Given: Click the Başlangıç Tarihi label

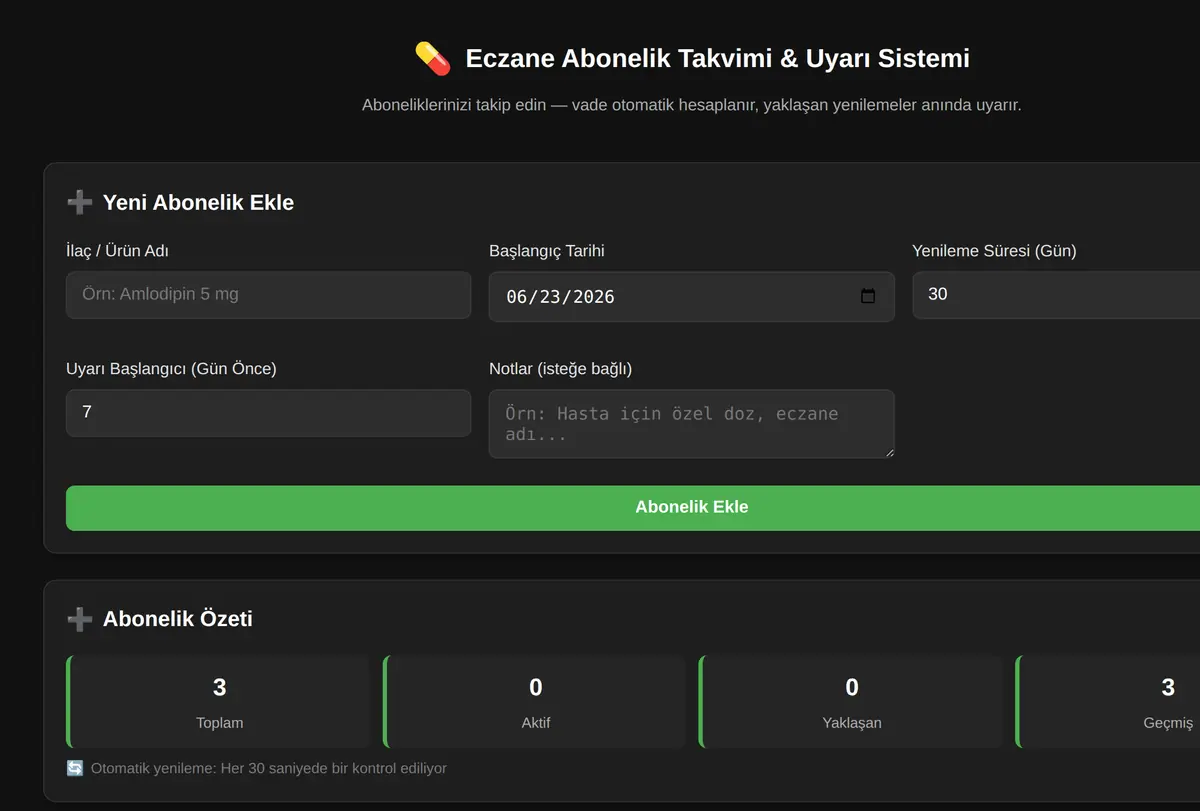Looking at the screenshot, I should click(546, 251).
